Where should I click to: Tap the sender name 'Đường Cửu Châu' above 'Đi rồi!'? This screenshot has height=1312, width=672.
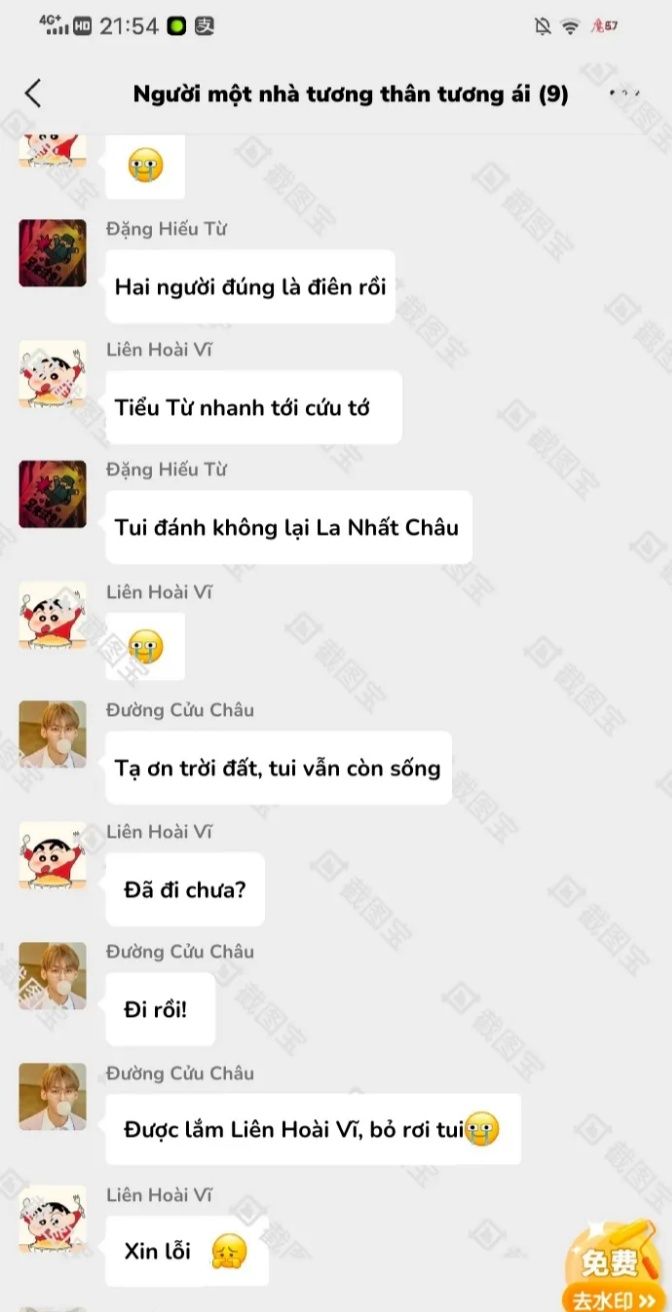click(180, 951)
